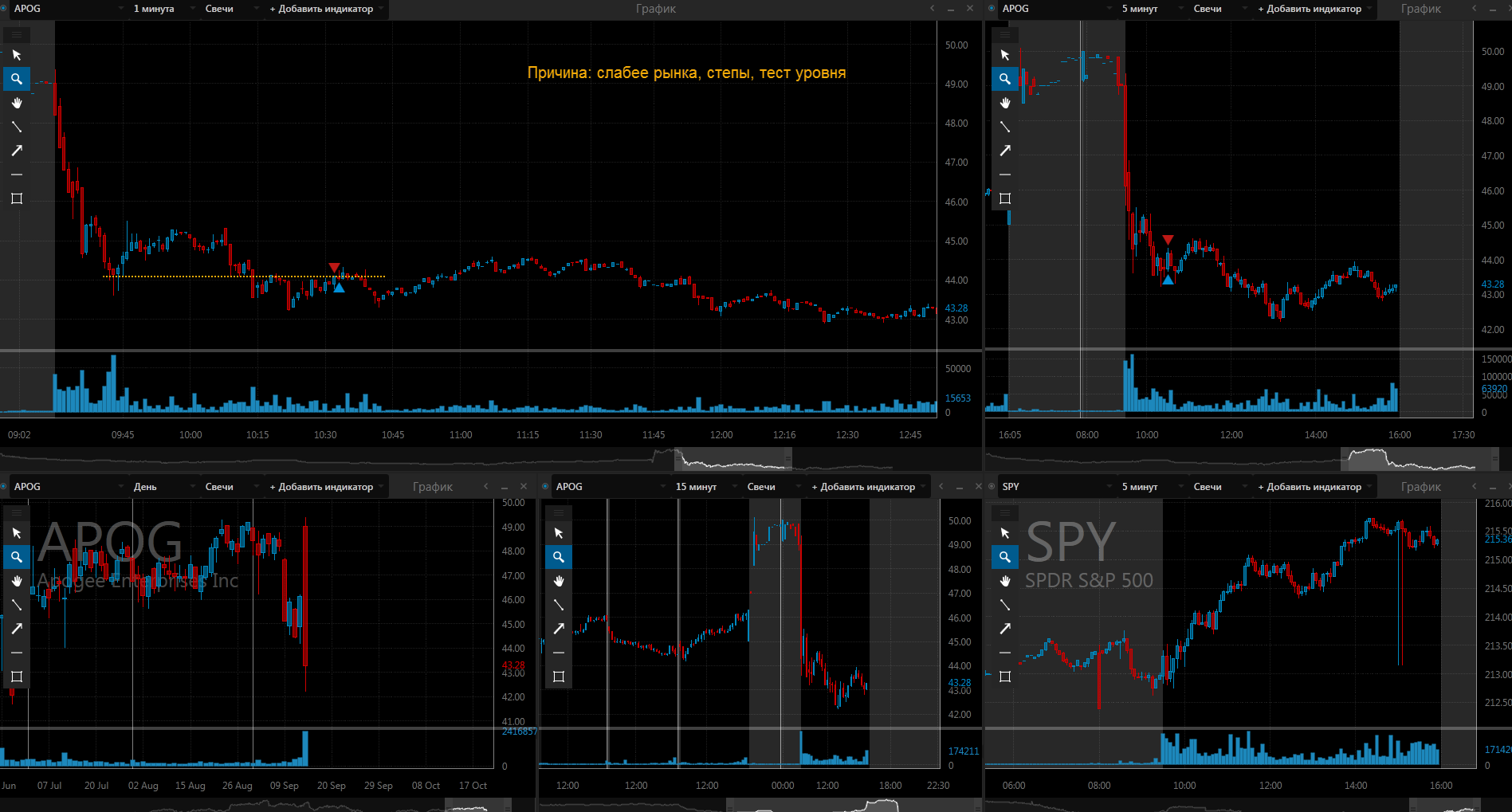The width and height of the screenshot is (1512, 812).
Task: Choose the horizontal line tool in APOG 1-minute chart
Action: (16, 175)
